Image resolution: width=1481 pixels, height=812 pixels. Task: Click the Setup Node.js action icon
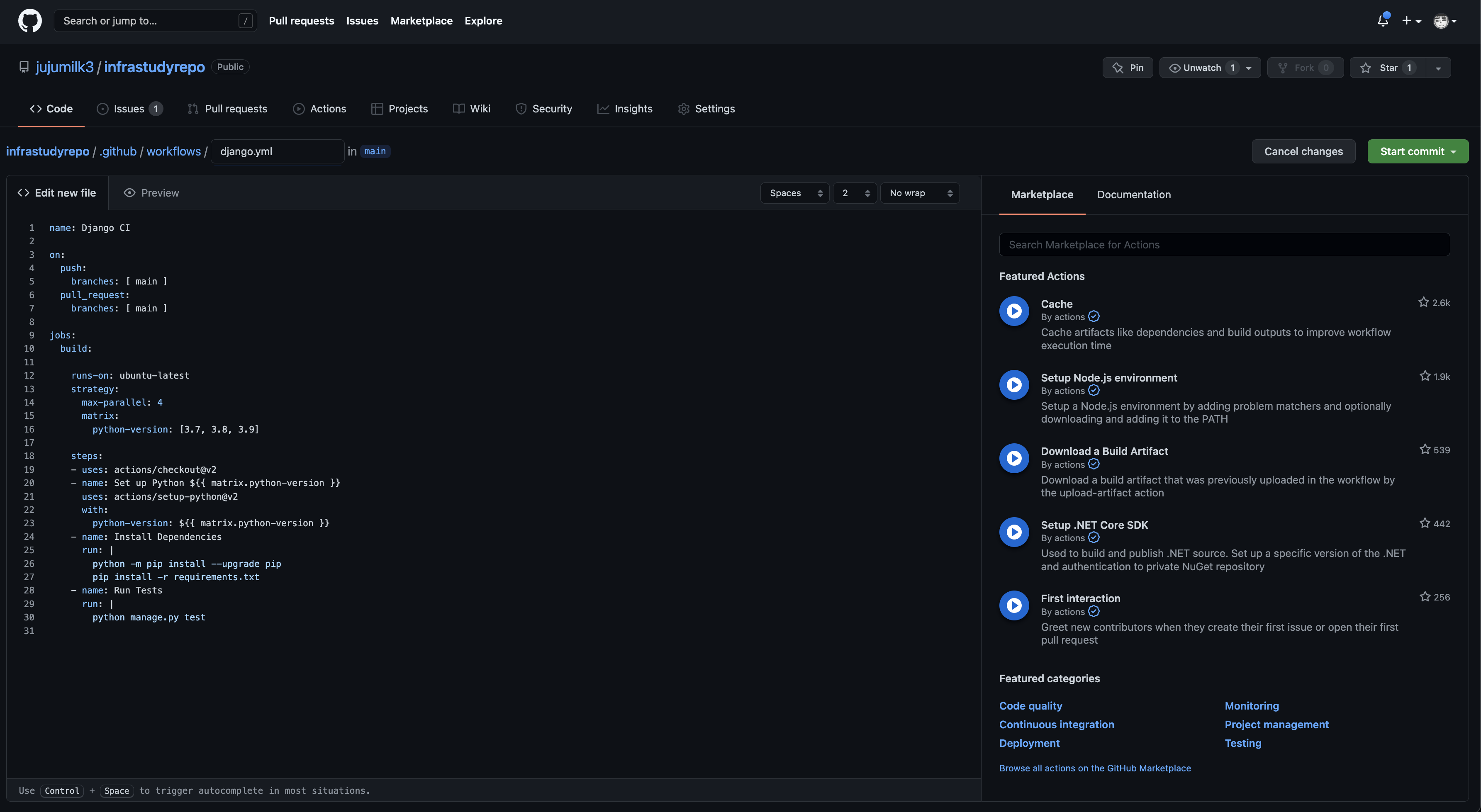(1013, 384)
